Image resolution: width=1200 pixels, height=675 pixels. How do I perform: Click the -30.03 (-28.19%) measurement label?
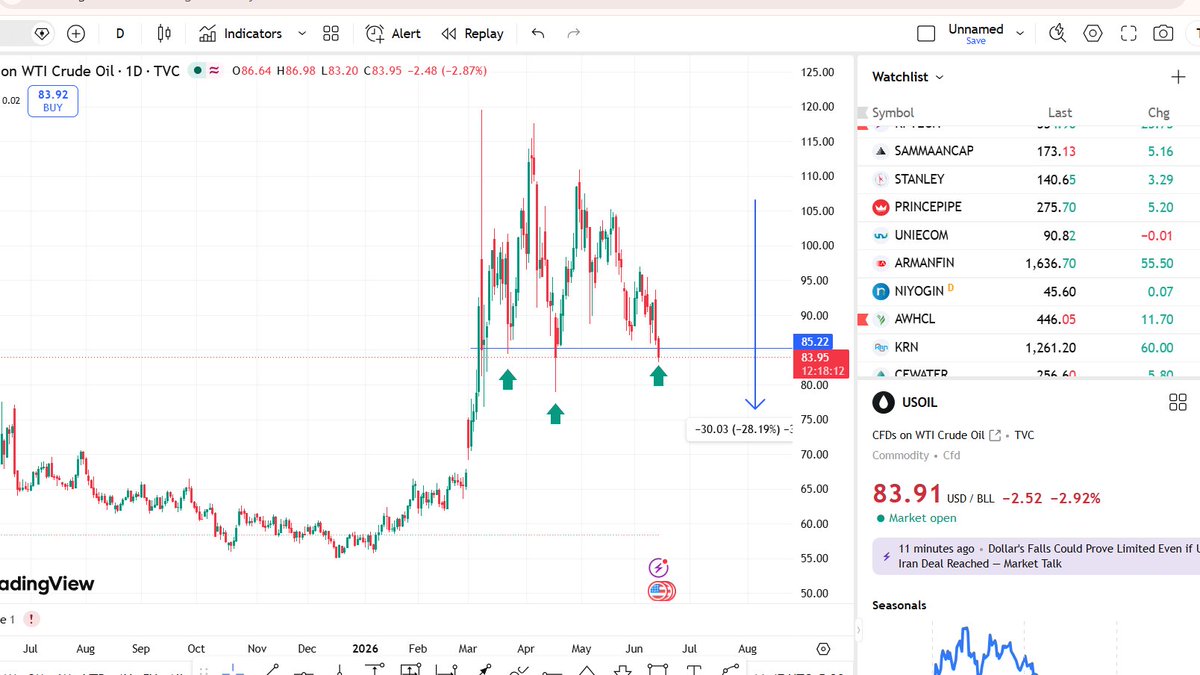point(741,430)
